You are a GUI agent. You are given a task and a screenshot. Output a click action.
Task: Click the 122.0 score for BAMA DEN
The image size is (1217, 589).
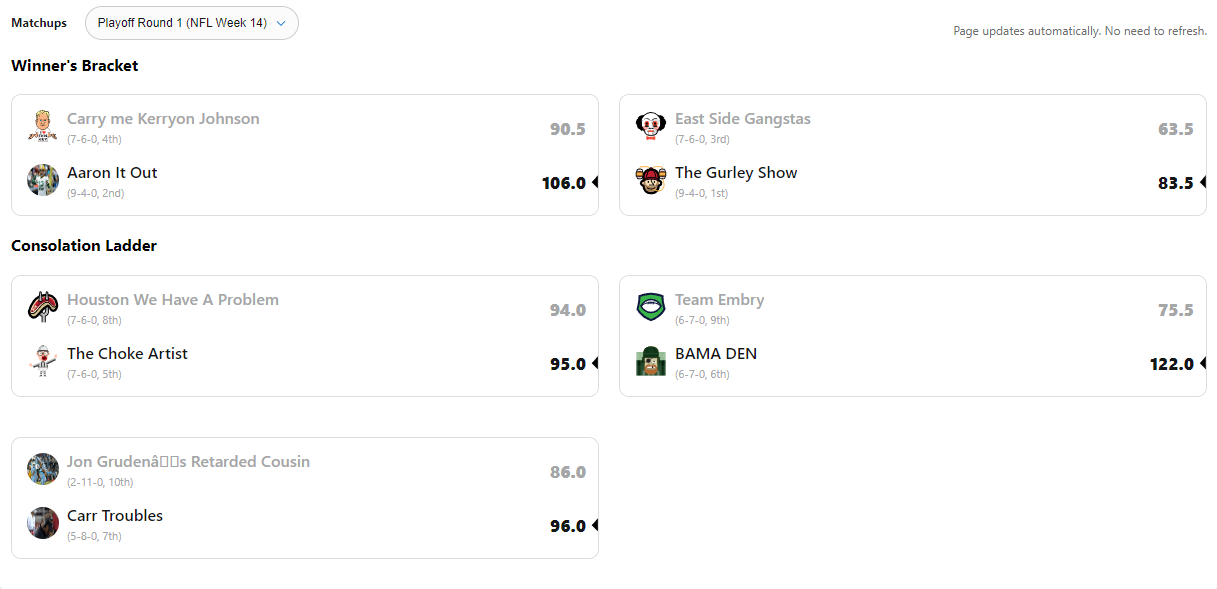coord(1172,364)
